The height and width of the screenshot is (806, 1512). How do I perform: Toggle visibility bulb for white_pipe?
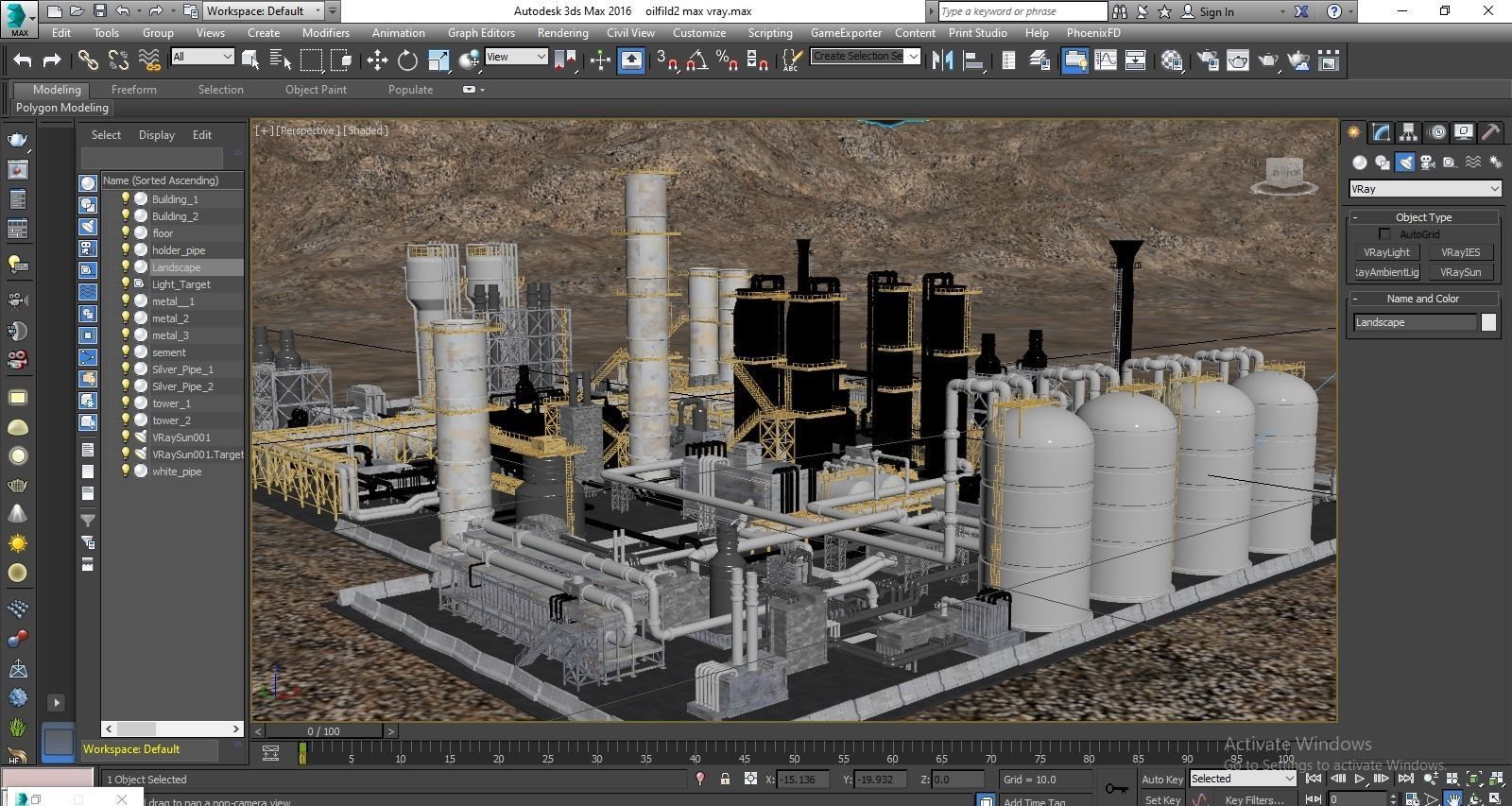click(124, 471)
